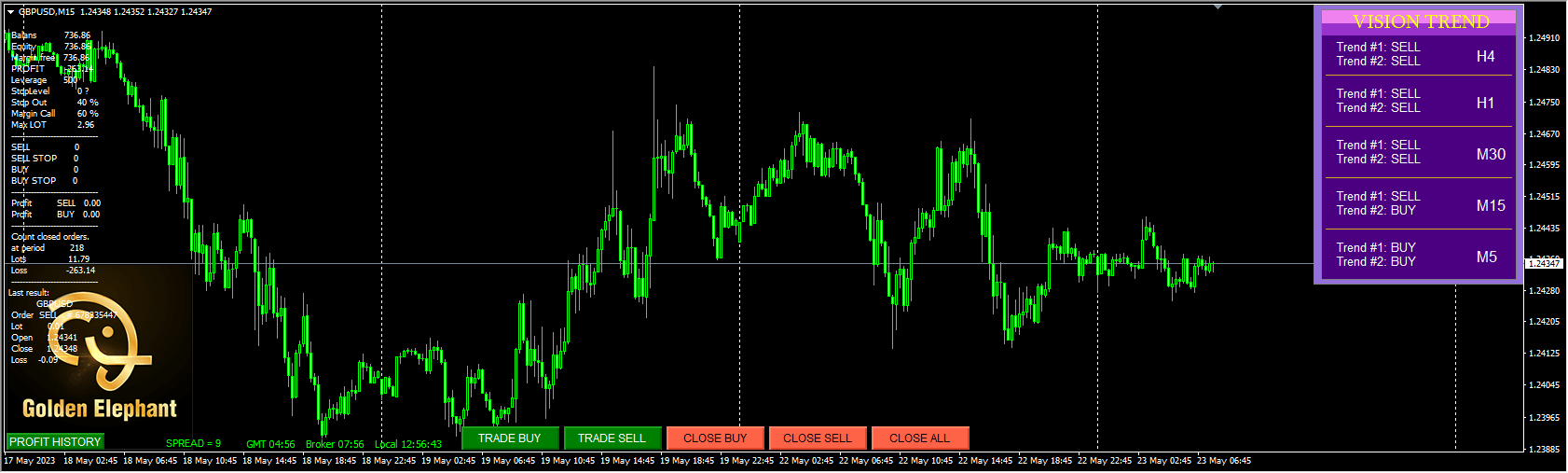Click 'Trend #1: SELL' in the M30 row

point(1378,145)
